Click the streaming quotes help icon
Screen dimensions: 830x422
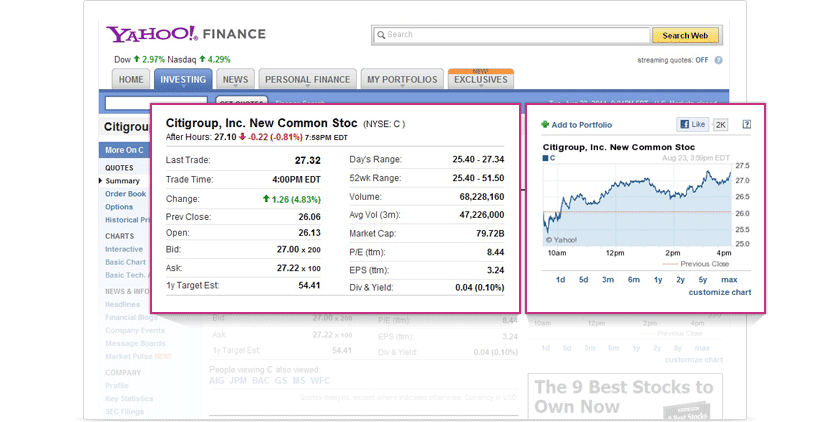(718, 60)
